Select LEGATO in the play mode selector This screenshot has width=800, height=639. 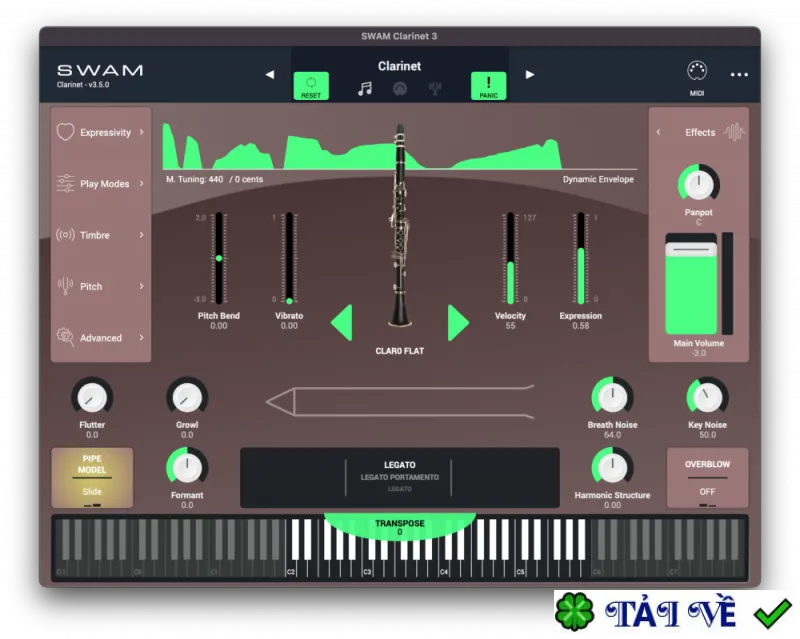pyautogui.click(x=399, y=465)
